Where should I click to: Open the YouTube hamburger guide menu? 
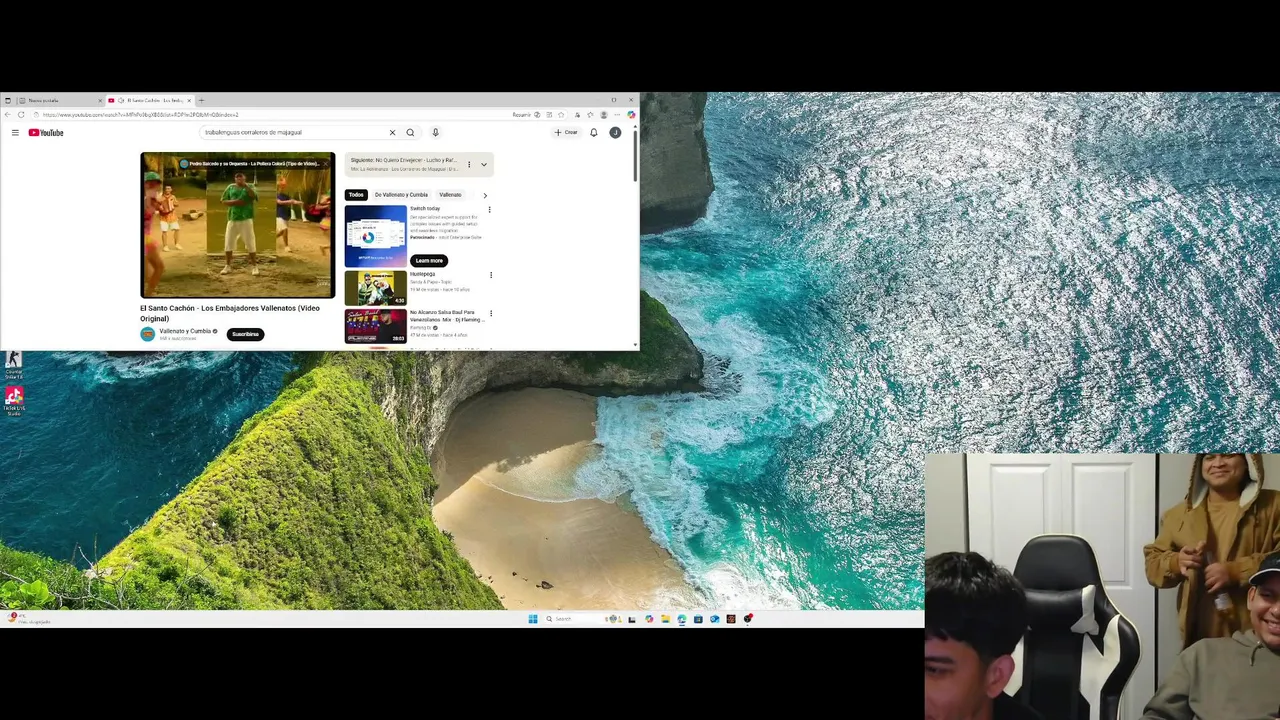tap(15, 132)
